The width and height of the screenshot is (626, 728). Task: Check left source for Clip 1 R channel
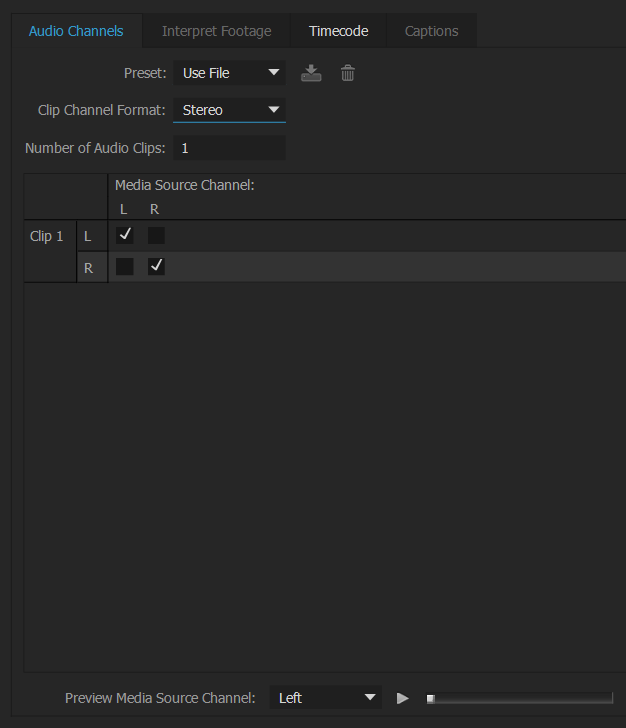[x=125, y=267]
